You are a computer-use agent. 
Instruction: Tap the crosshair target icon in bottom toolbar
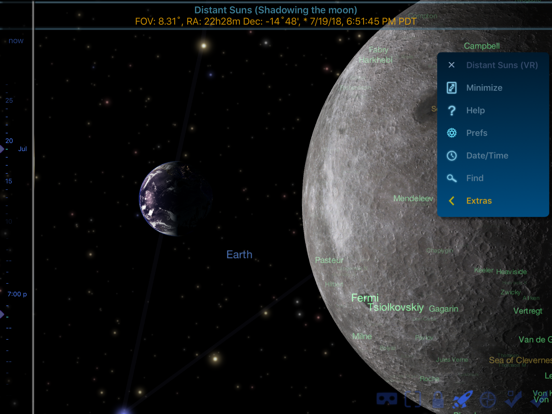tap(488, 400)
